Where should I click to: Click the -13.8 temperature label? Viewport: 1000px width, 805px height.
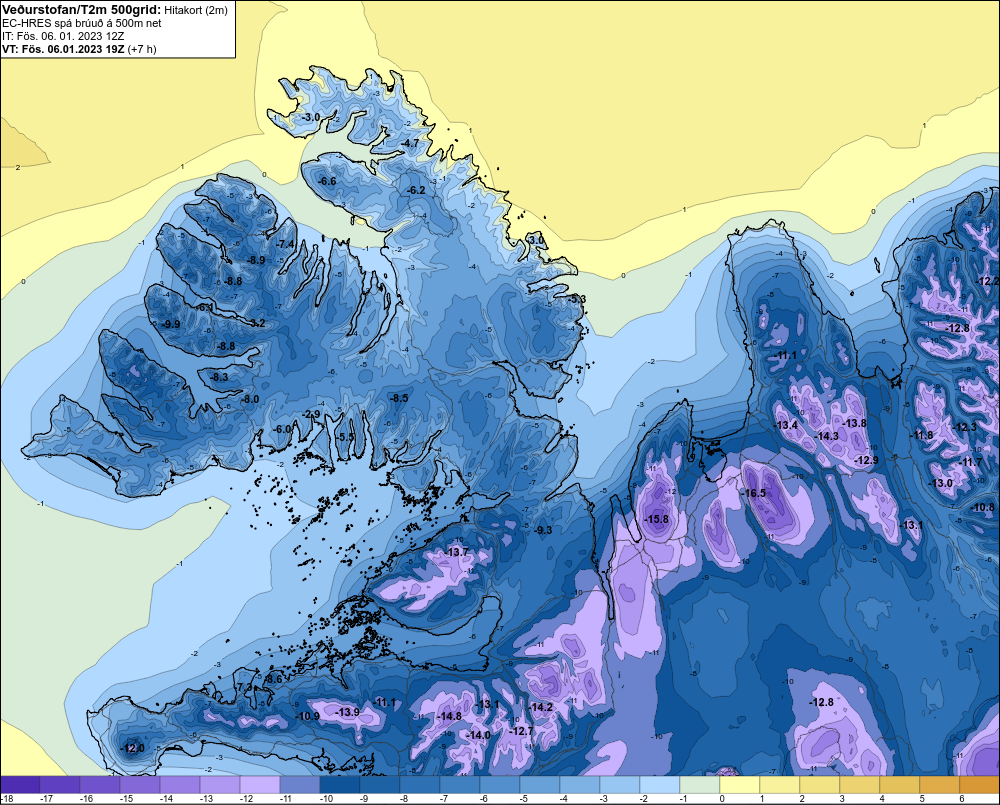click(x=853, y=423)
